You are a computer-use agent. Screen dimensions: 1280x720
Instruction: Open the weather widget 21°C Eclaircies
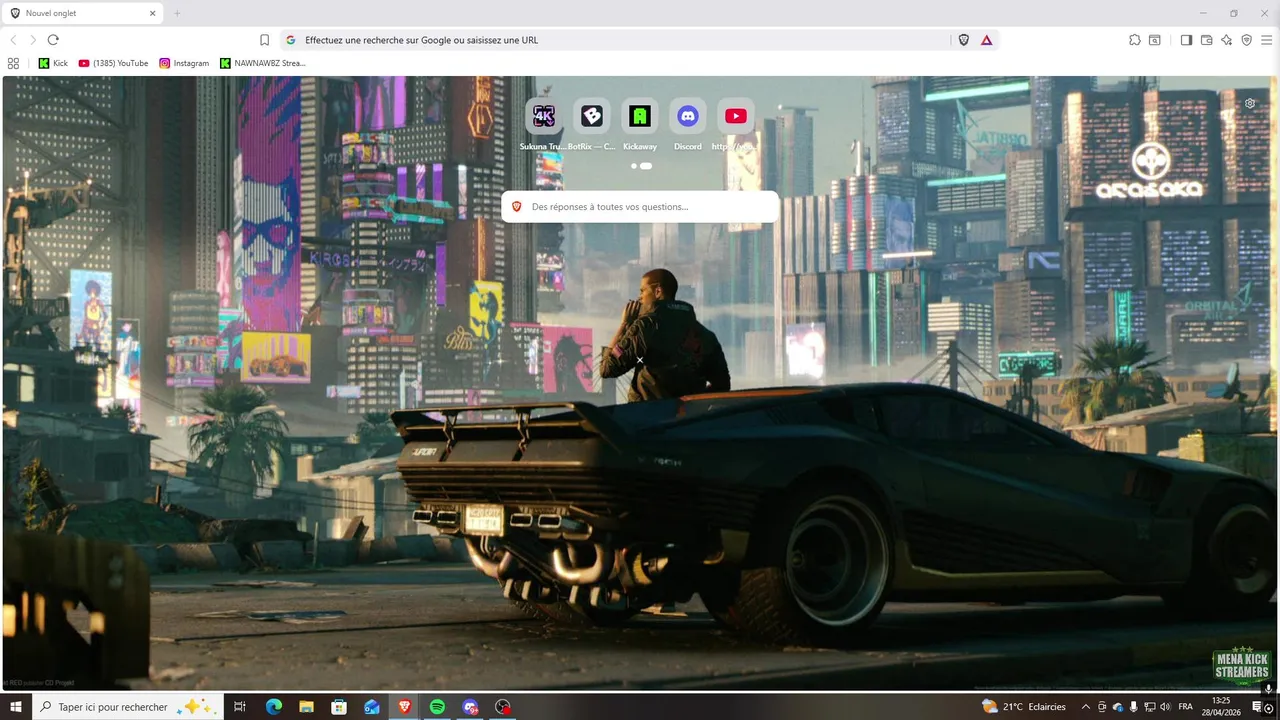pyautogui.click(x=1023, y=707)
